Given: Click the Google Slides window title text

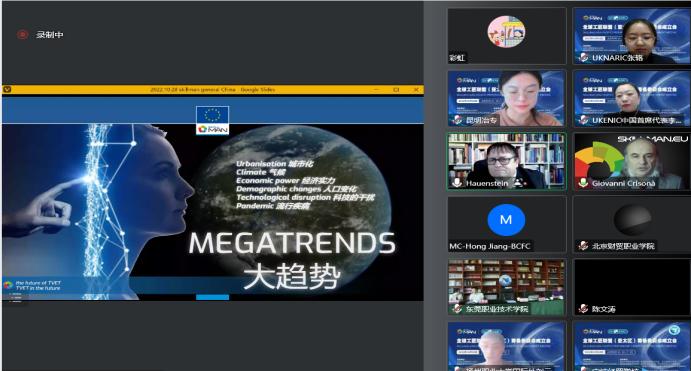Looking at the screenshot, I should (x=212, y=89).
